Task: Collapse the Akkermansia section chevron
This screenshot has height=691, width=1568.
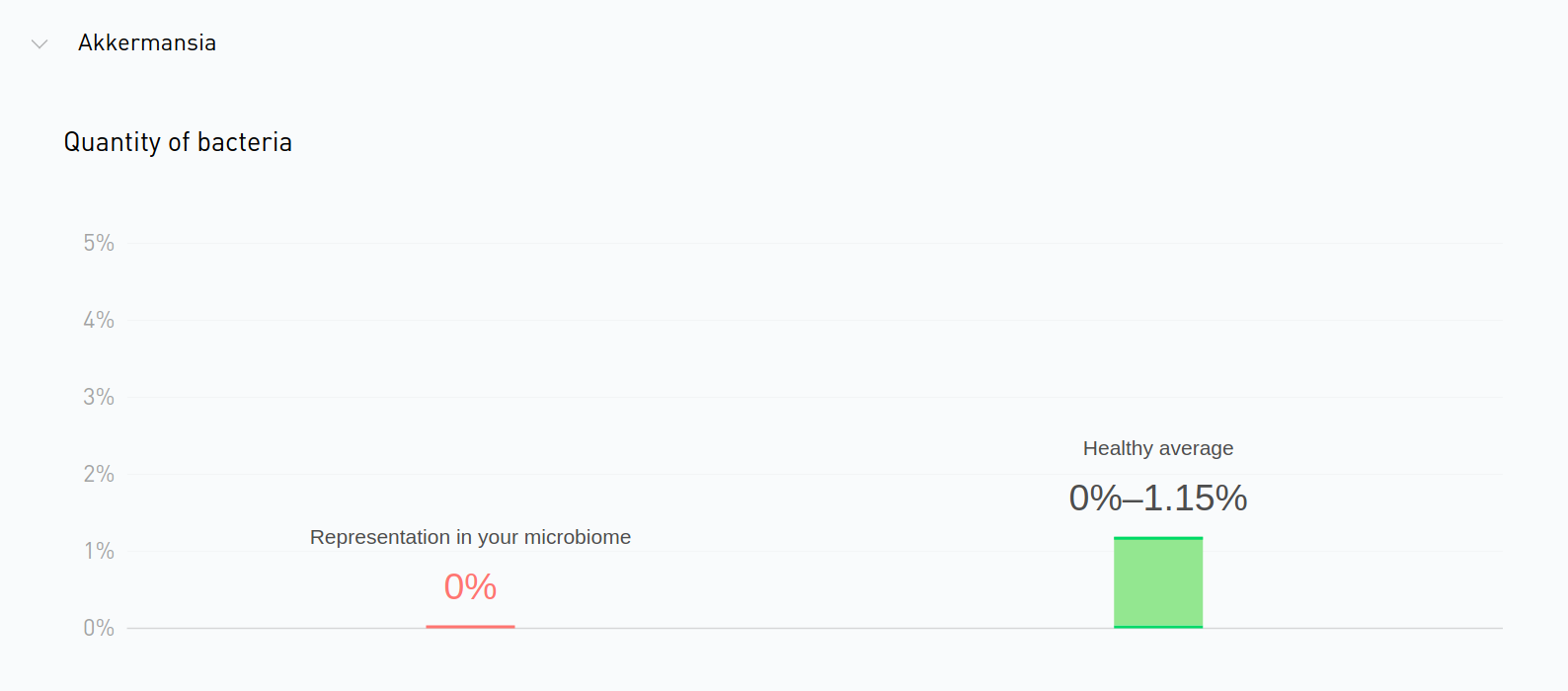Action: [x=39, y=43]
